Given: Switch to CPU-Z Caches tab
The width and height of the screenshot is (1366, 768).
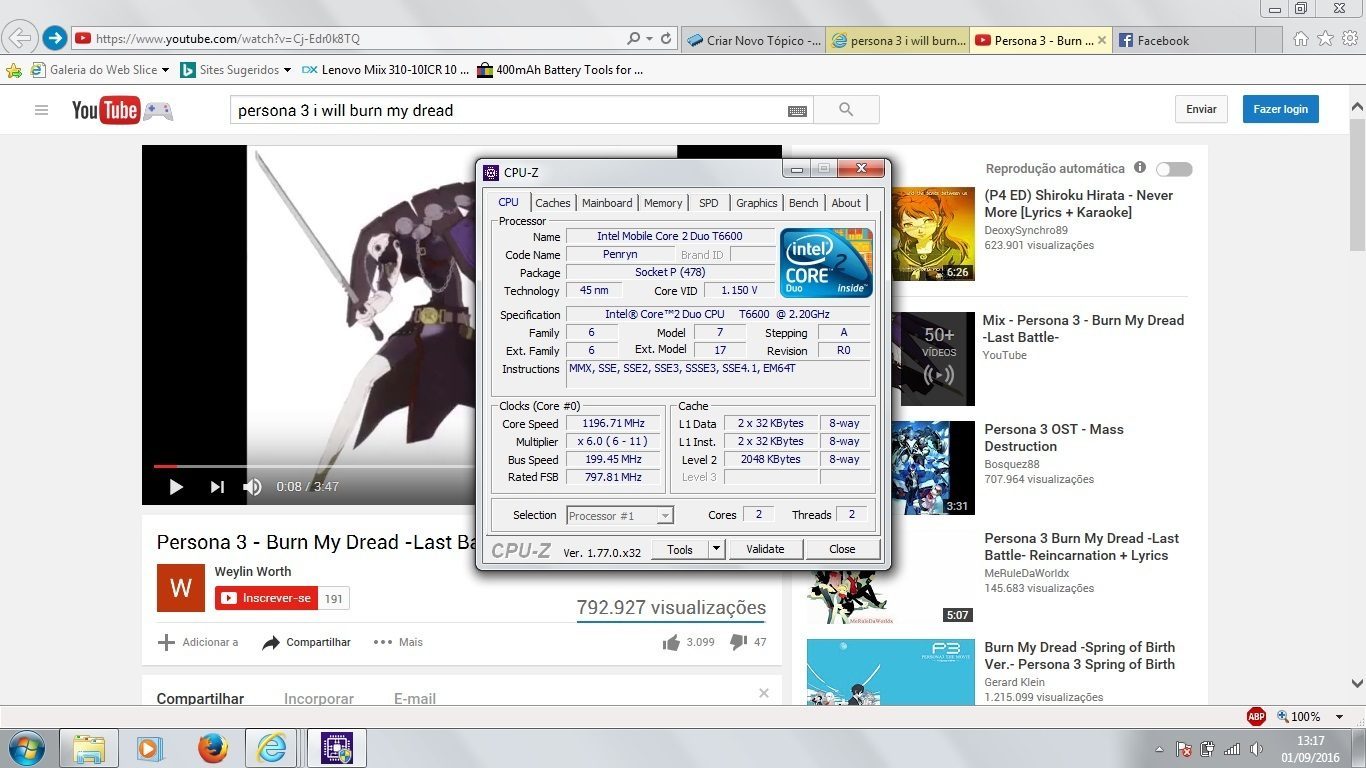Looking at the screenshot, I should (552, 203).
